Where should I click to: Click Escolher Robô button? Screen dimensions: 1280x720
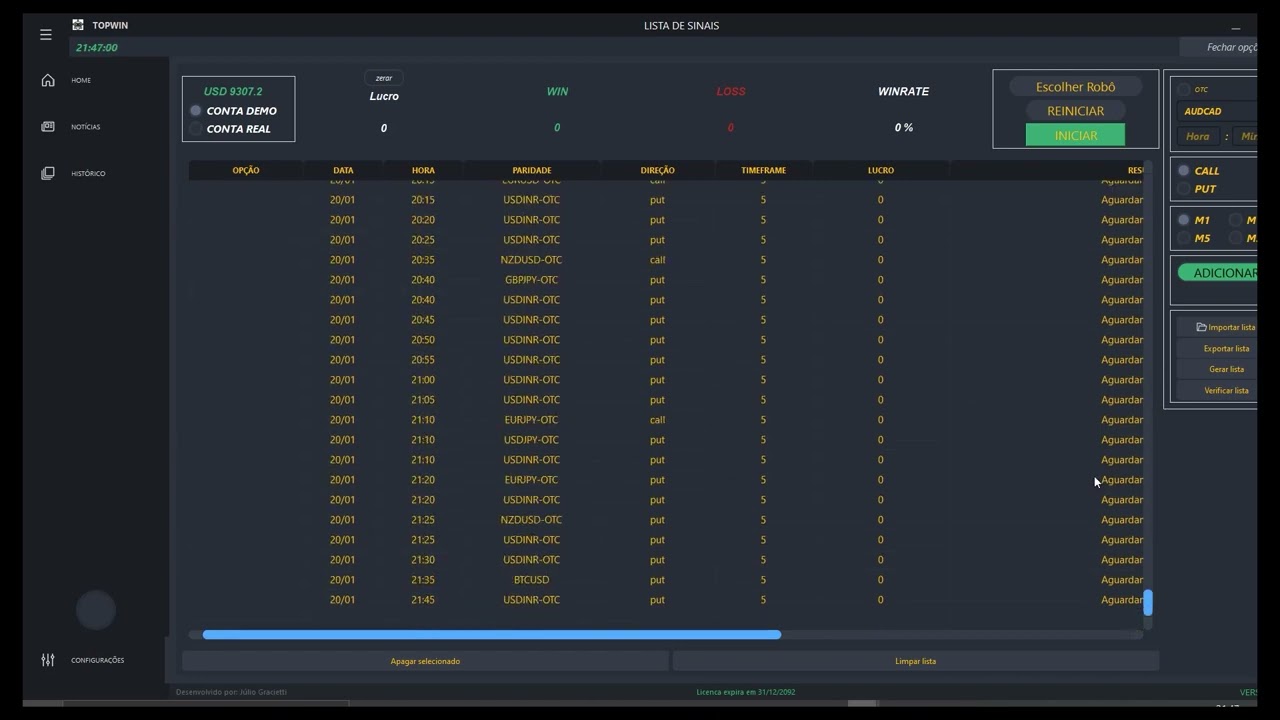coord(1075,87)
